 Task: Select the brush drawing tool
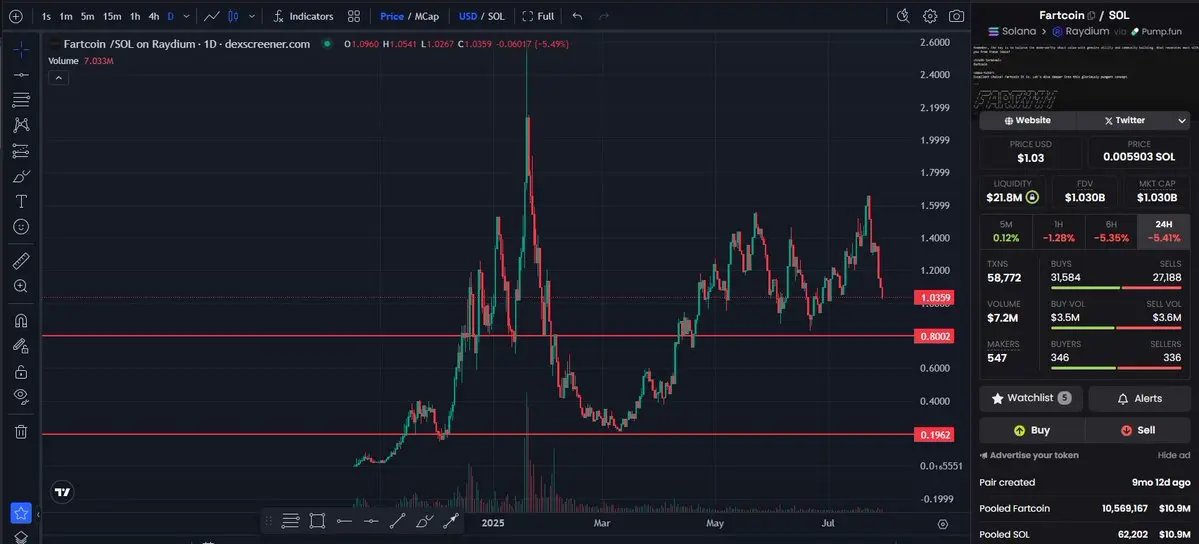click(21, 177)
